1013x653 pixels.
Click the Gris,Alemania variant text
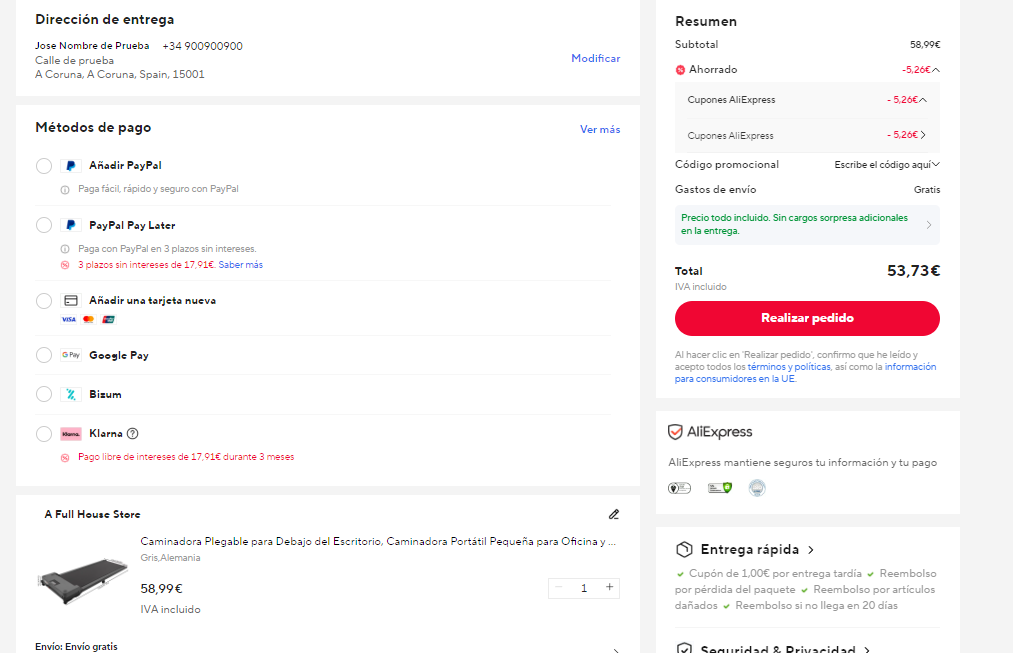171,557
